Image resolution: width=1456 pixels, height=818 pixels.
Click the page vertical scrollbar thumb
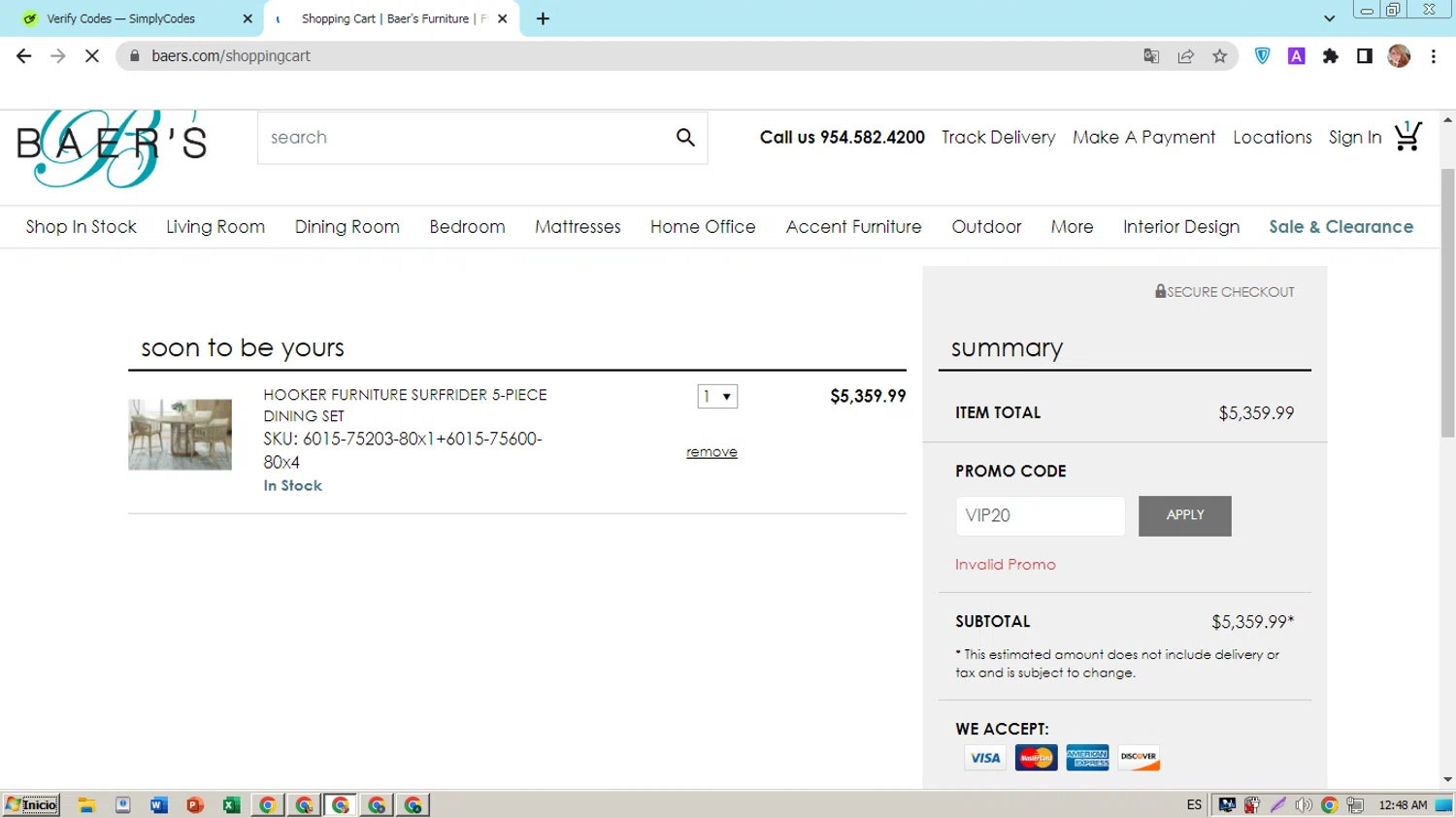click(1447, 303)
